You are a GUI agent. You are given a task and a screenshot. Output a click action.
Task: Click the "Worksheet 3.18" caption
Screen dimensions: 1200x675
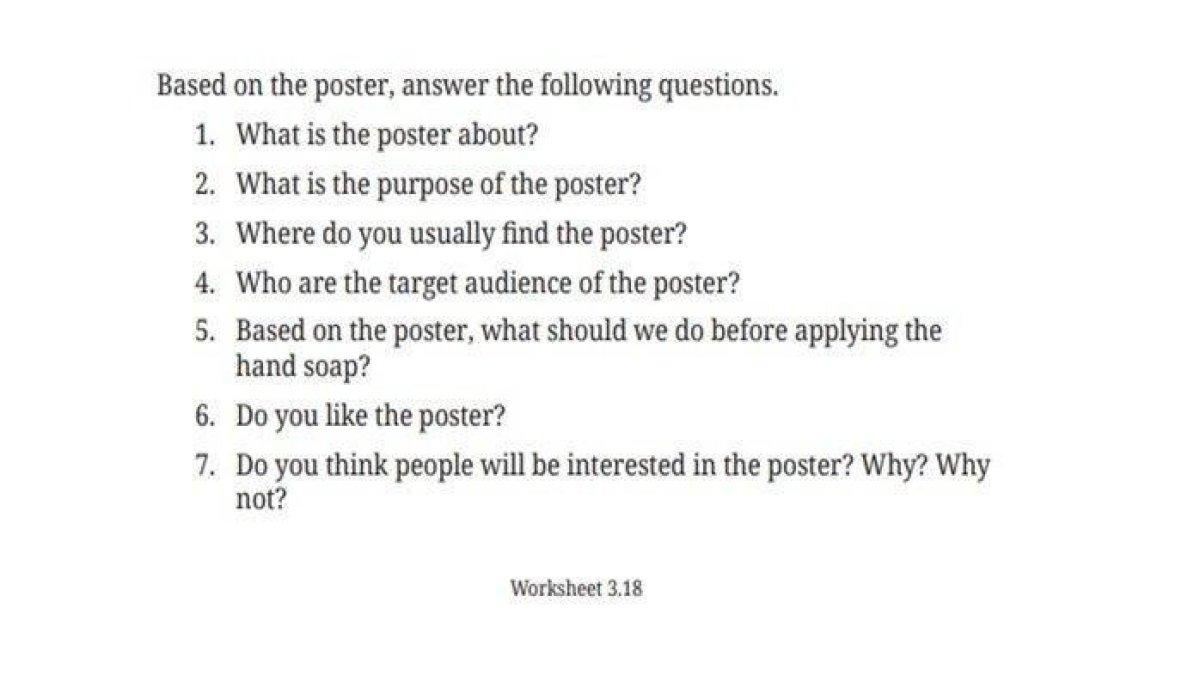coord(576,588)
